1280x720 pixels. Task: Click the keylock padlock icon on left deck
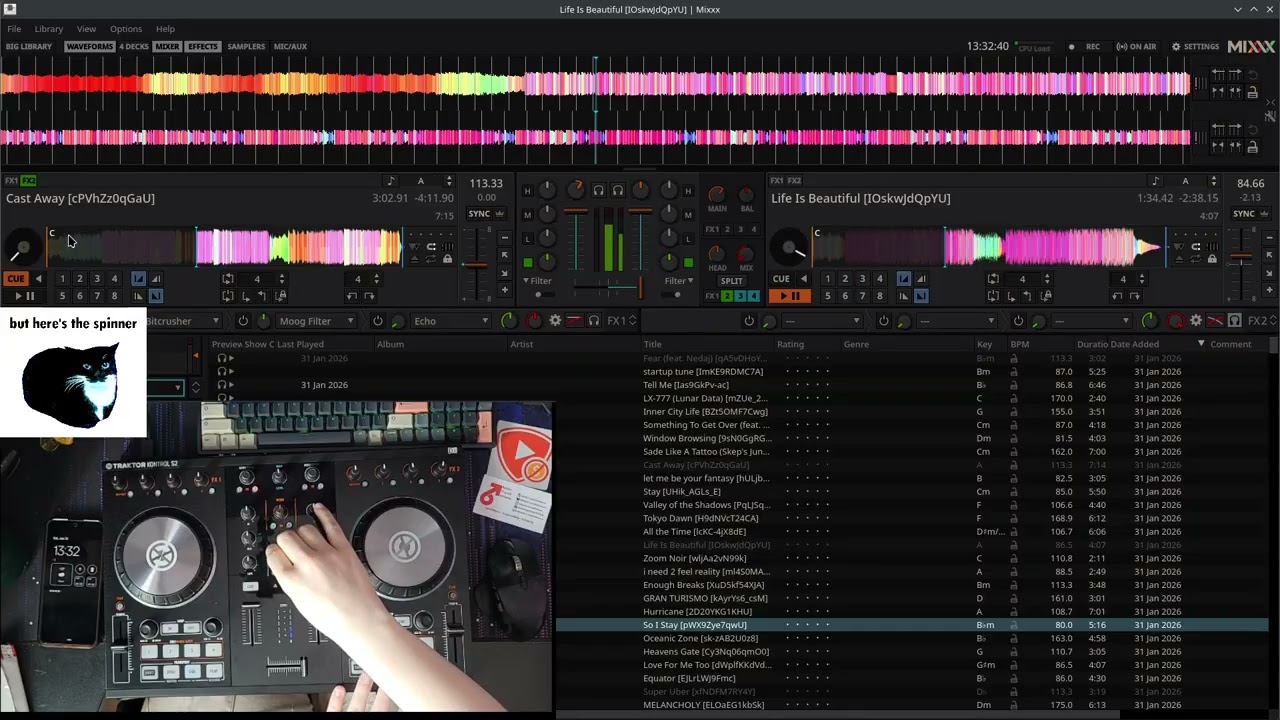[447, 259]
